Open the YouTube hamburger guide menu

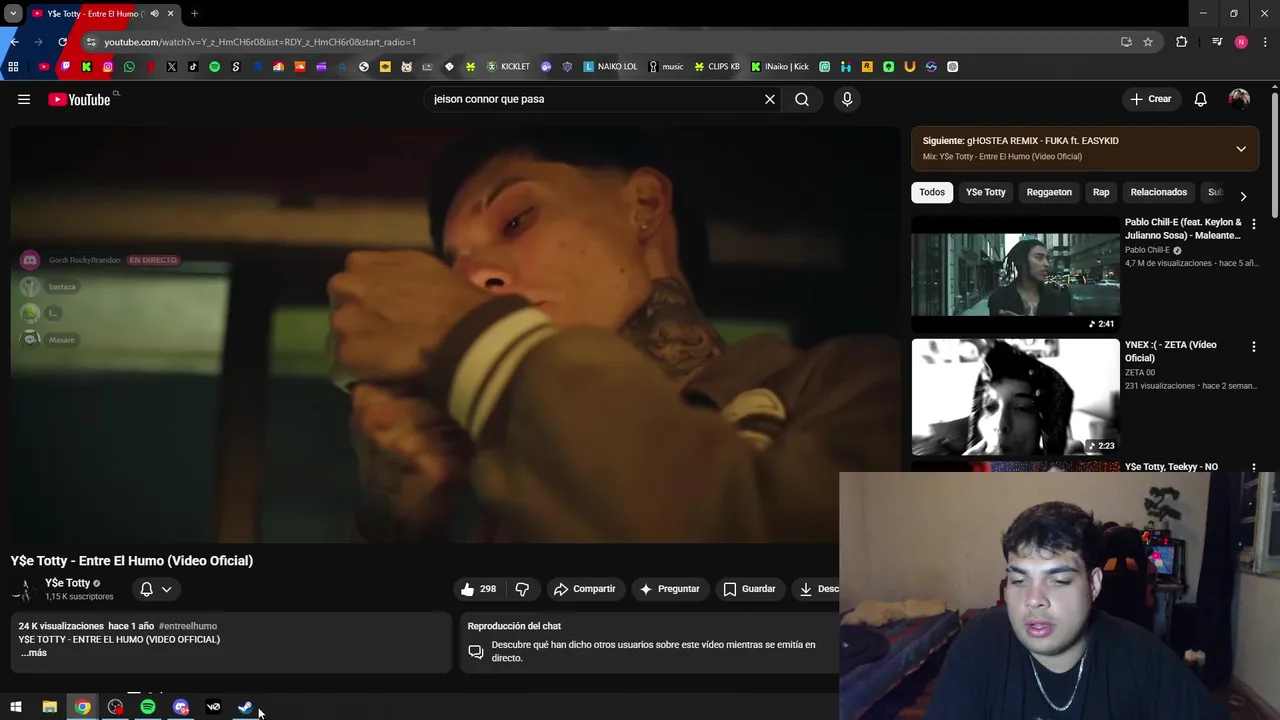(x=24, y=99)
